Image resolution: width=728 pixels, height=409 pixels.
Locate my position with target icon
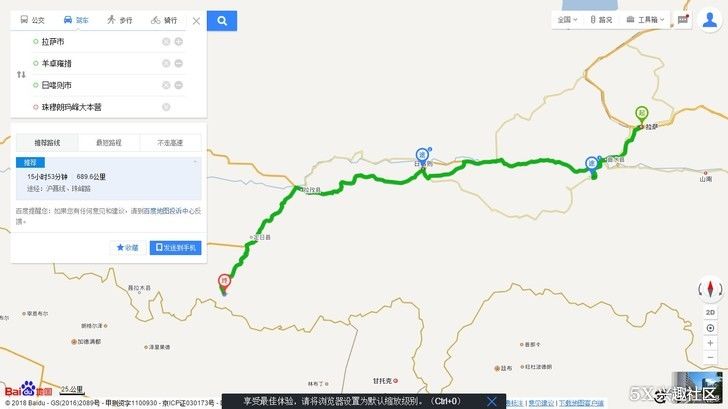click(x=710, y=328)
